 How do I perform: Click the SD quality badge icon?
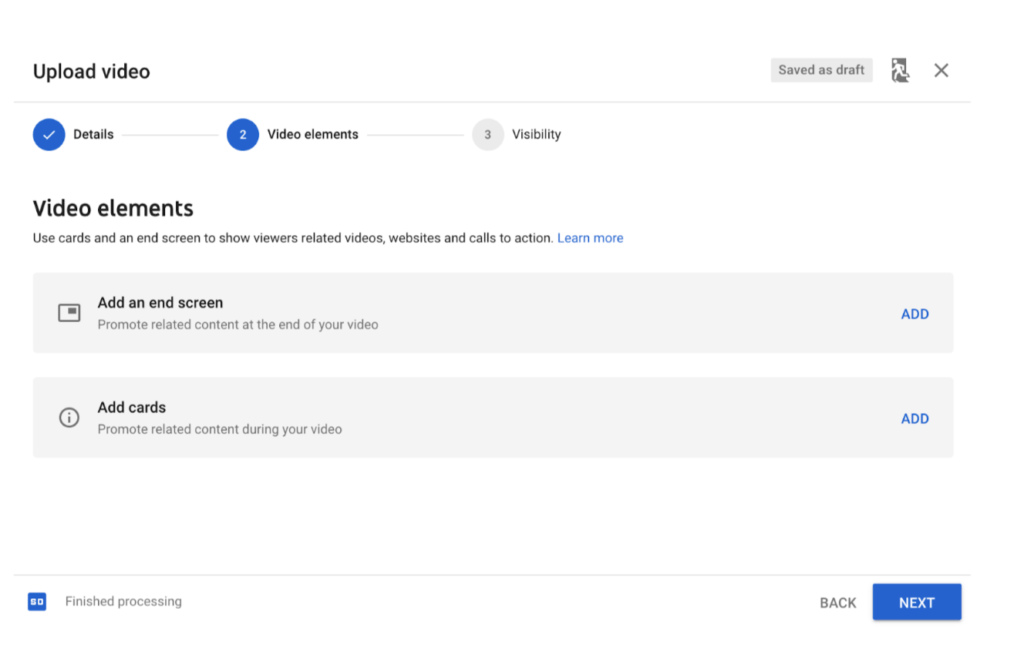click(37, 602)
